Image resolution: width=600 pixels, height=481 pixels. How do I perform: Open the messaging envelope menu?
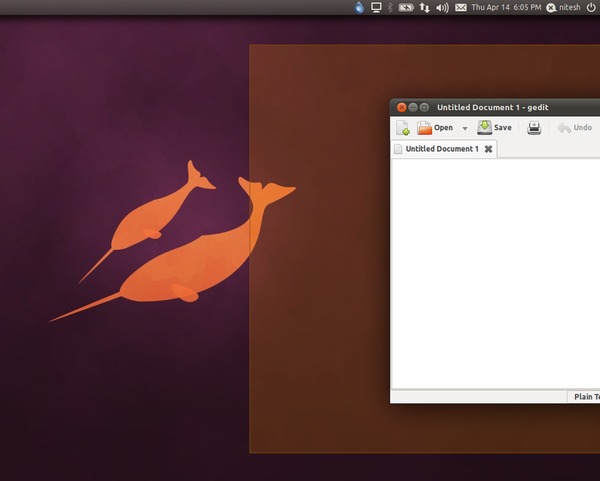tap(461, 7)
